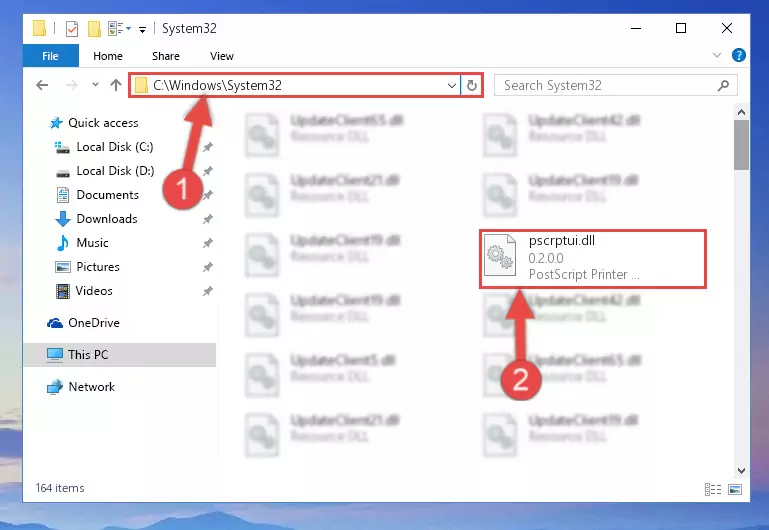The height and width of the screenshot is (530, 769).
Task: Switch to the View ribbon tab
Action: click(222, 56)
